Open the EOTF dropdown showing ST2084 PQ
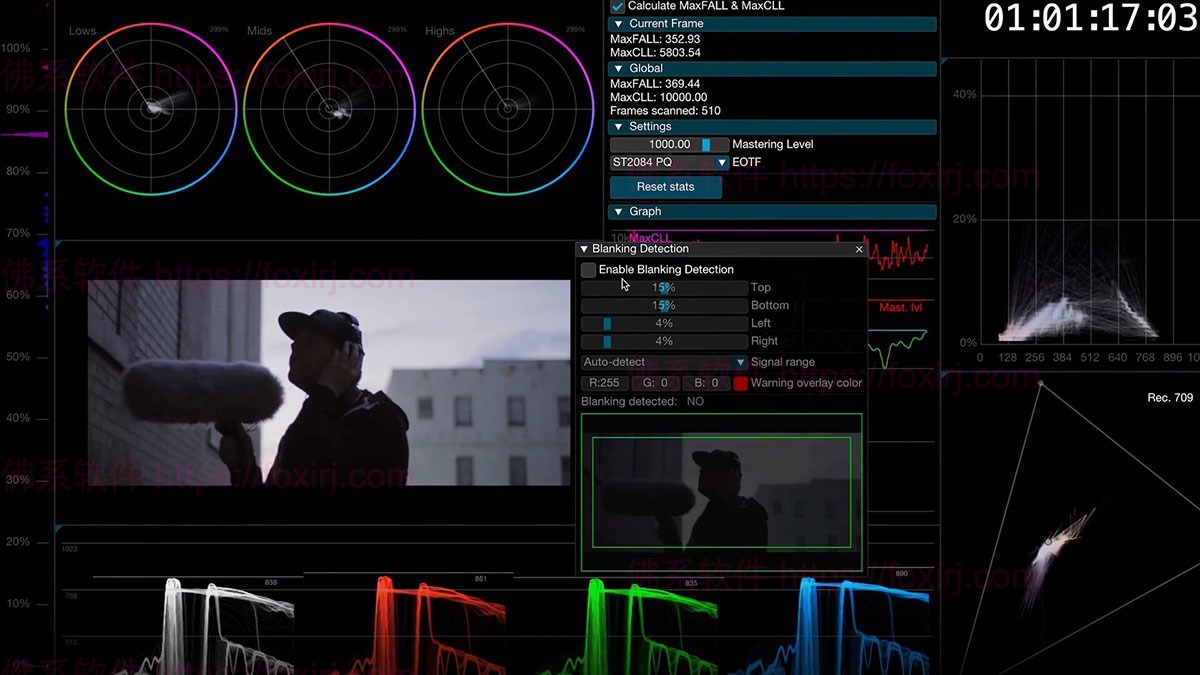Screen dimensions: 1200x675 [669, 162]
